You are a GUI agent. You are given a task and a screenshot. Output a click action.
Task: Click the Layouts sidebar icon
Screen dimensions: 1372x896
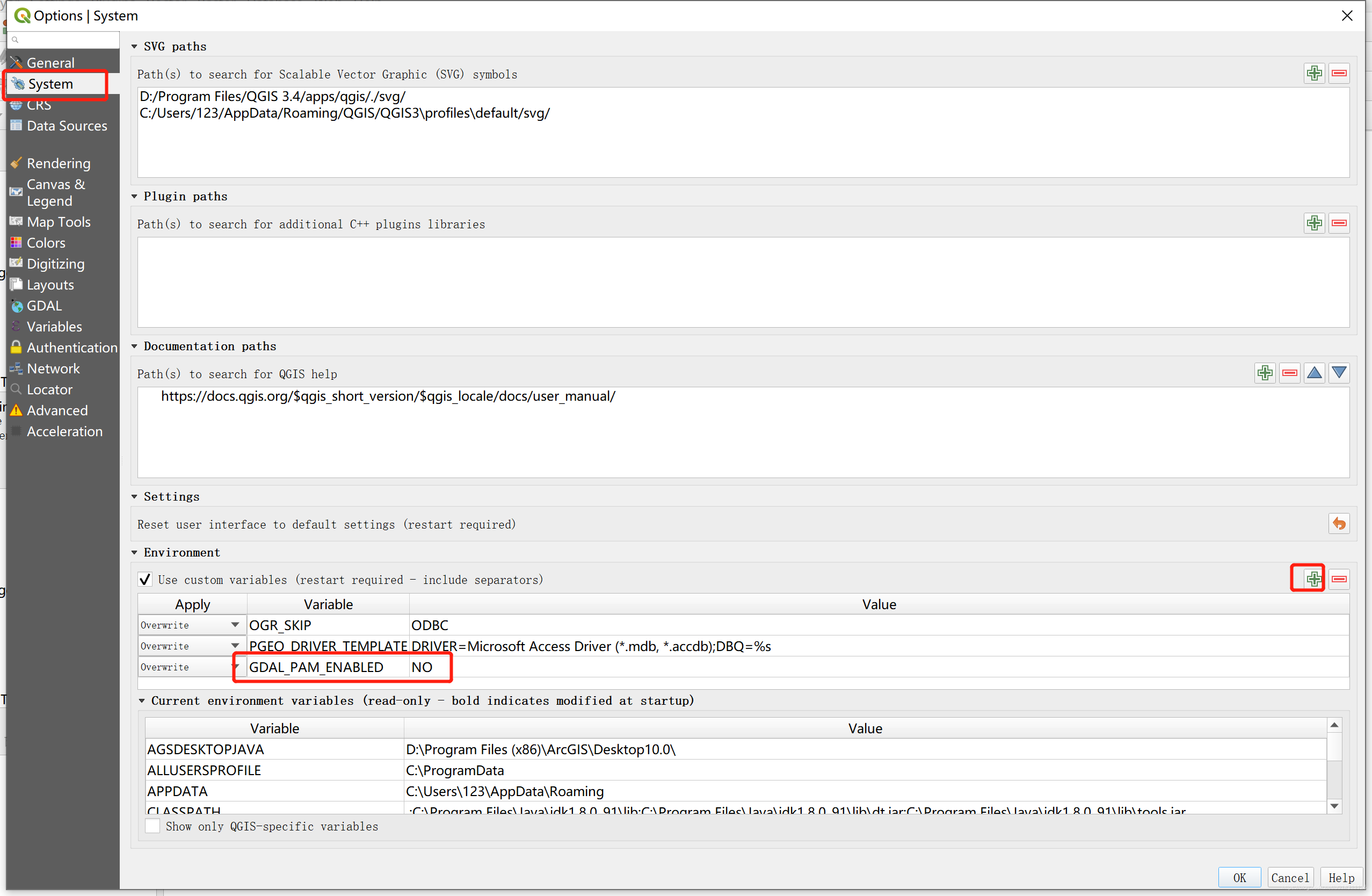tap(16, 284)
